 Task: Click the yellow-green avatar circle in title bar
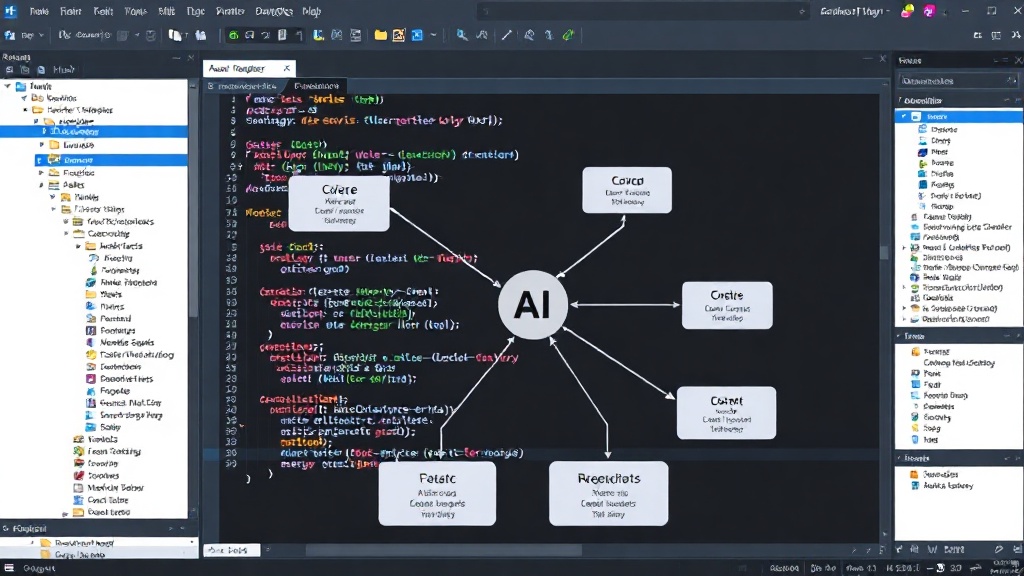(907, 10)
